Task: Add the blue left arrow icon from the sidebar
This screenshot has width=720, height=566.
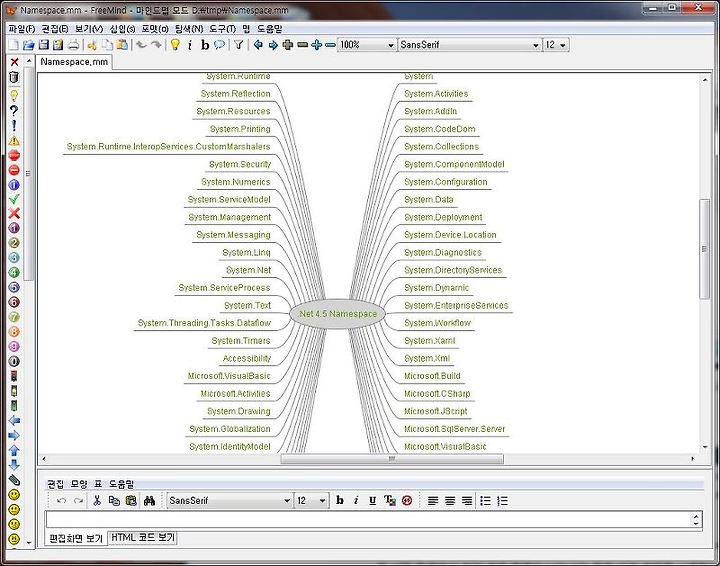Action: [14, 420]
